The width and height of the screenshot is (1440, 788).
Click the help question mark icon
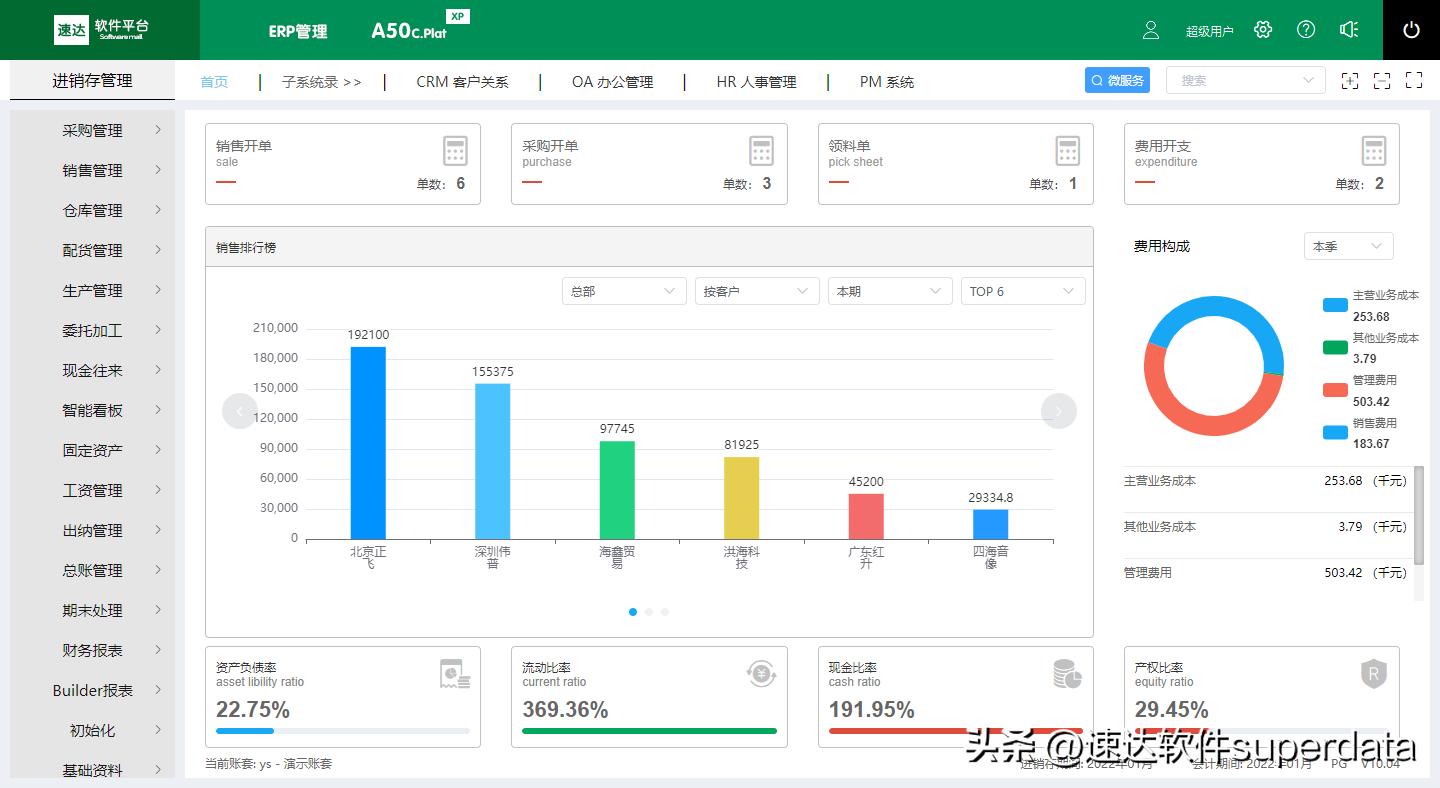coord(1306,30)
